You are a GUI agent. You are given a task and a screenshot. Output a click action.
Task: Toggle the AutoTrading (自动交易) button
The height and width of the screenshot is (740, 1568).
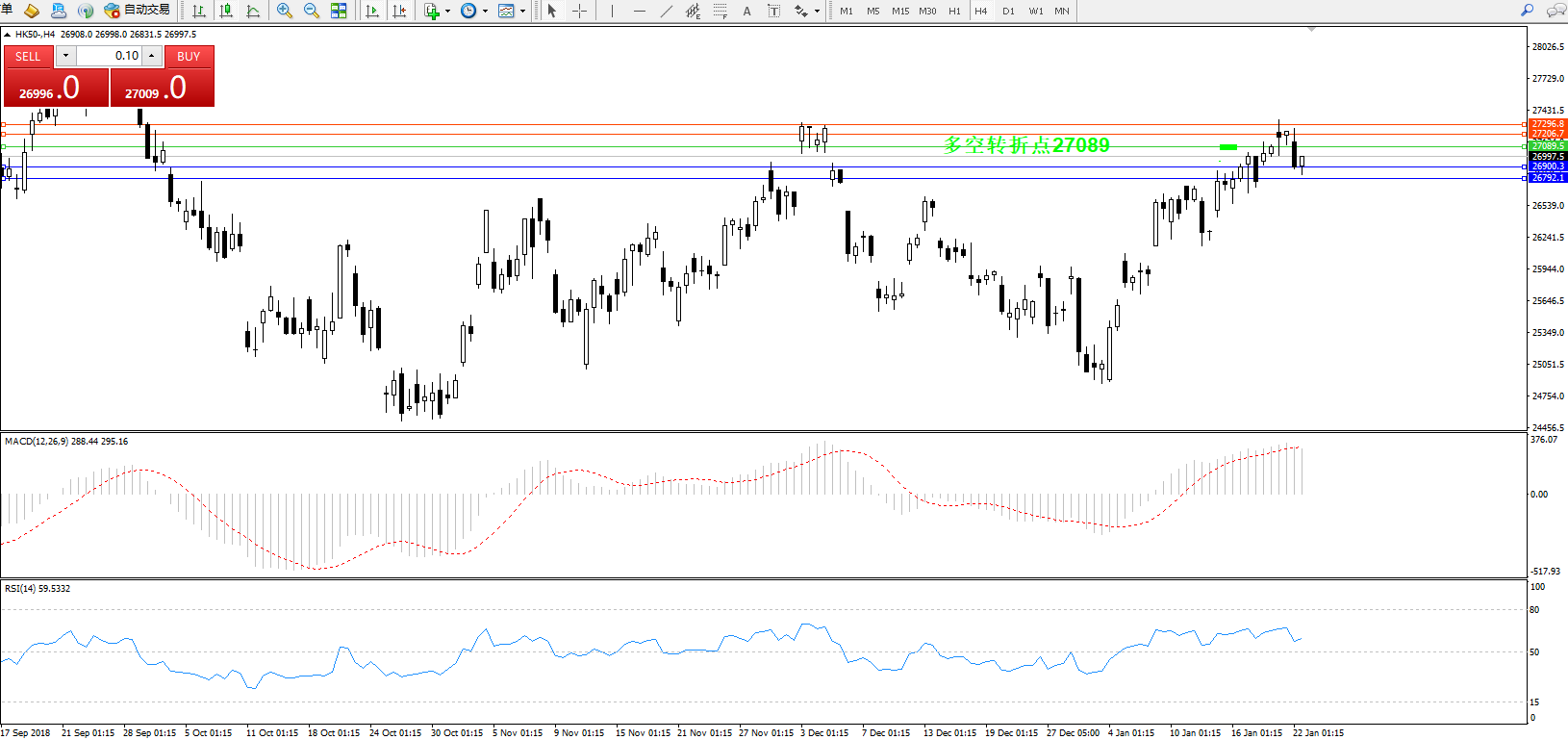click(137, 11)
